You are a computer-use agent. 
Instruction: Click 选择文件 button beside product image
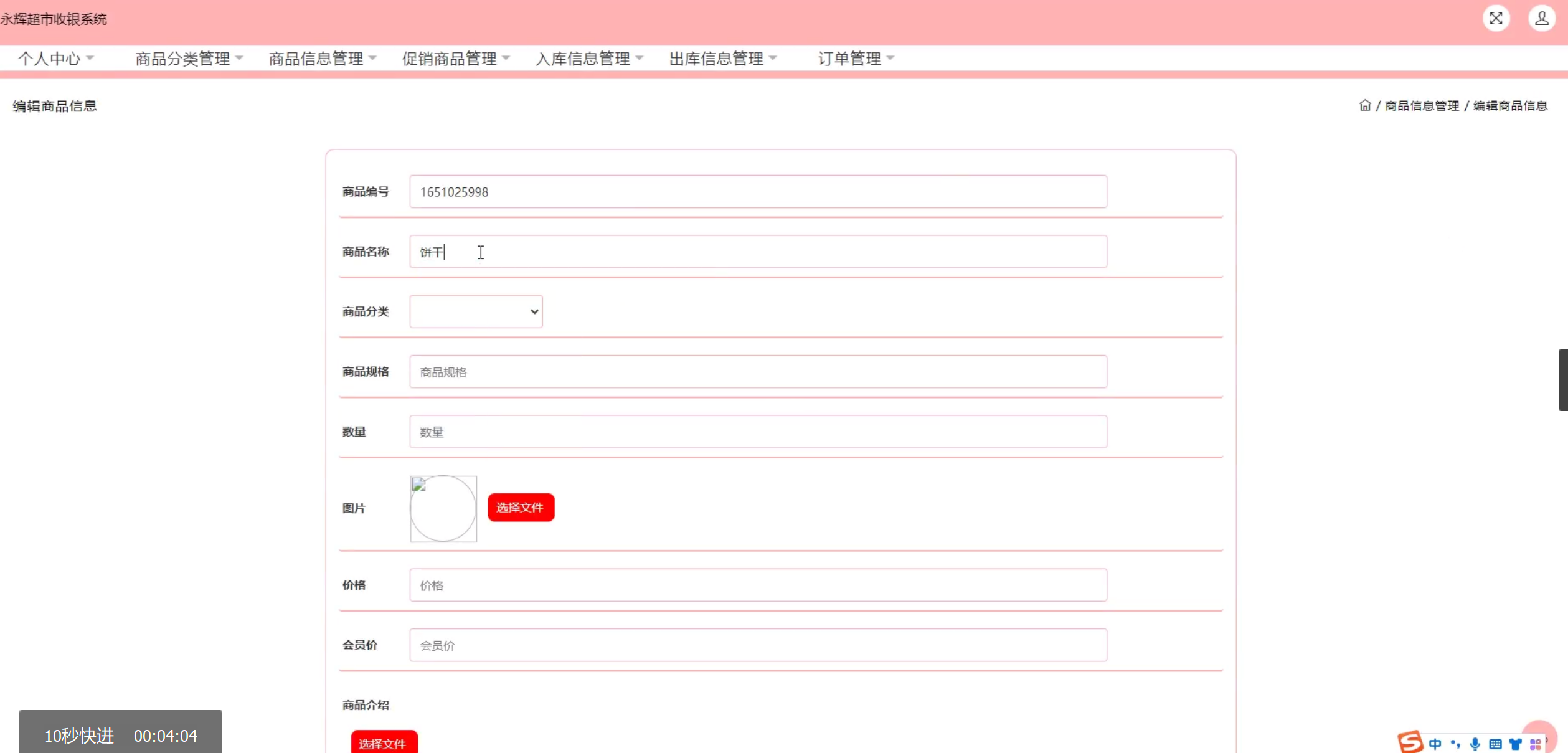[x=520, y=508]
